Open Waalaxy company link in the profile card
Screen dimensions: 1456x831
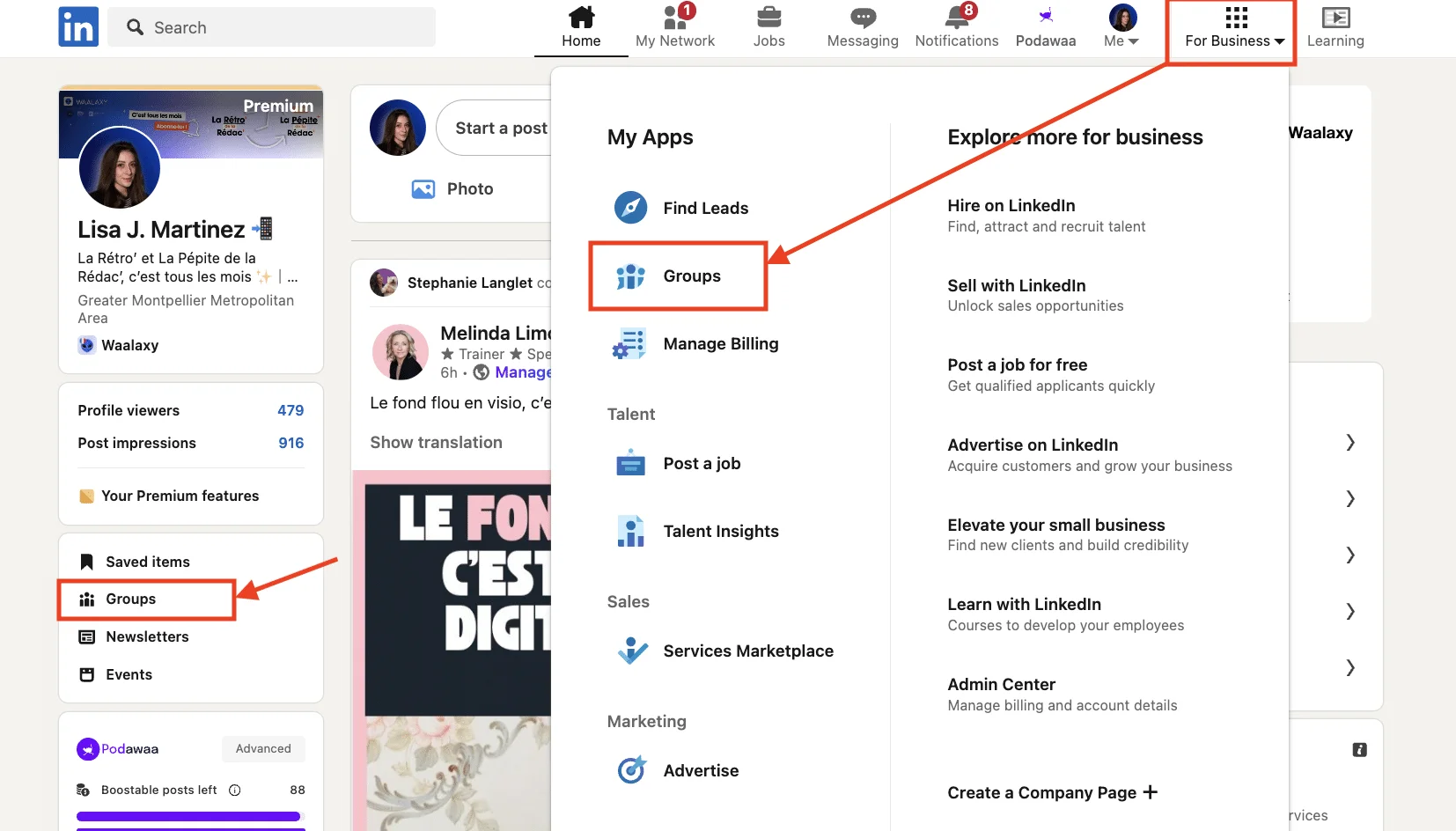click(119, 345)
